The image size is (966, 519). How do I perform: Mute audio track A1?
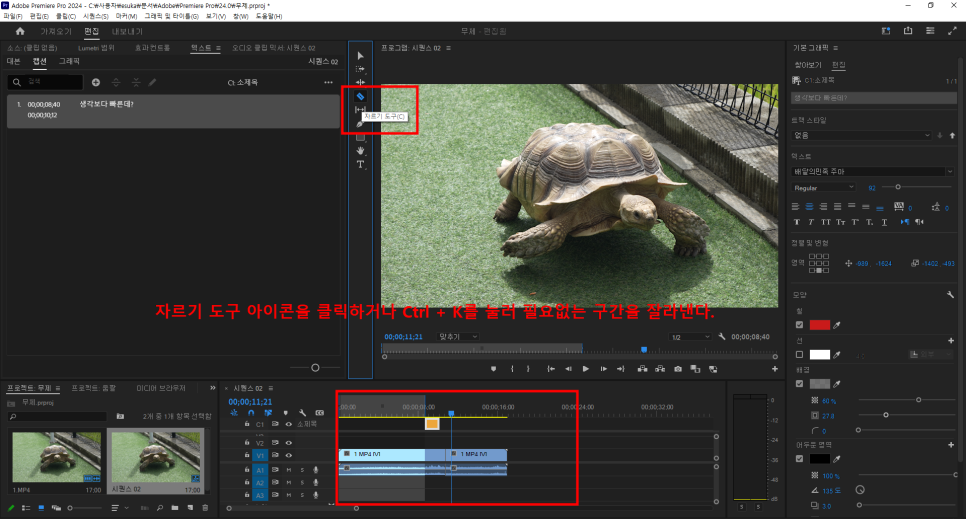[x=288, y=470]
